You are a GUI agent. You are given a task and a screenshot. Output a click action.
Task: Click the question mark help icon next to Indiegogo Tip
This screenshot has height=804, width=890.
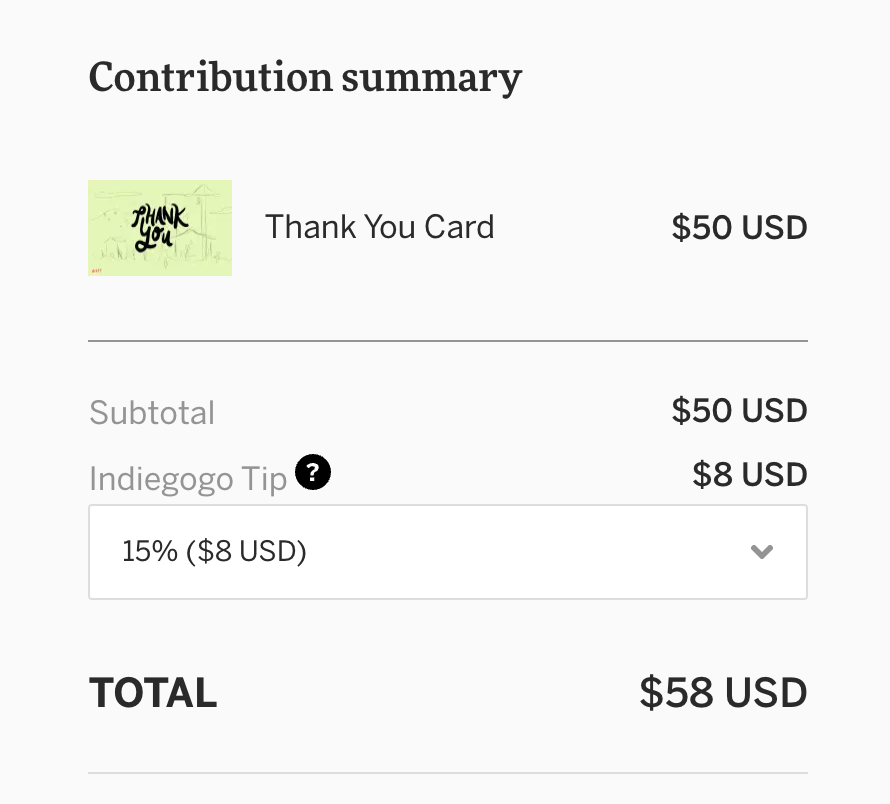pyautogui.click(x=313, y=472)
